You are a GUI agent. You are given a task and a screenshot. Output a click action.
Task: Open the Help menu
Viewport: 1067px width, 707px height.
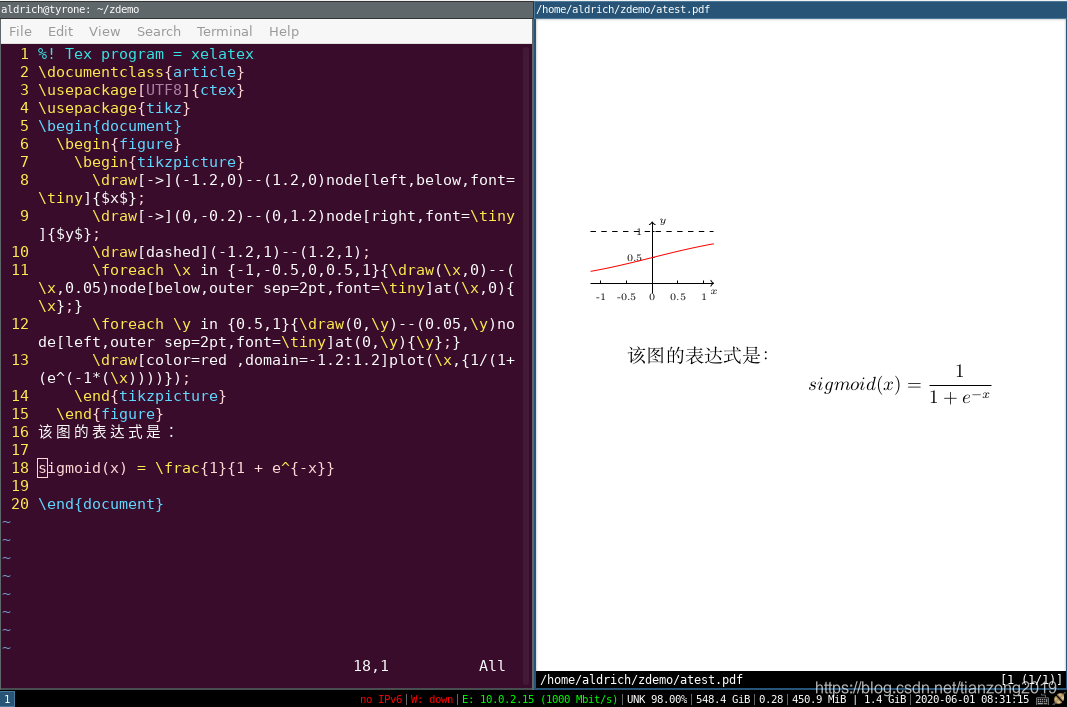coord(284,31)
